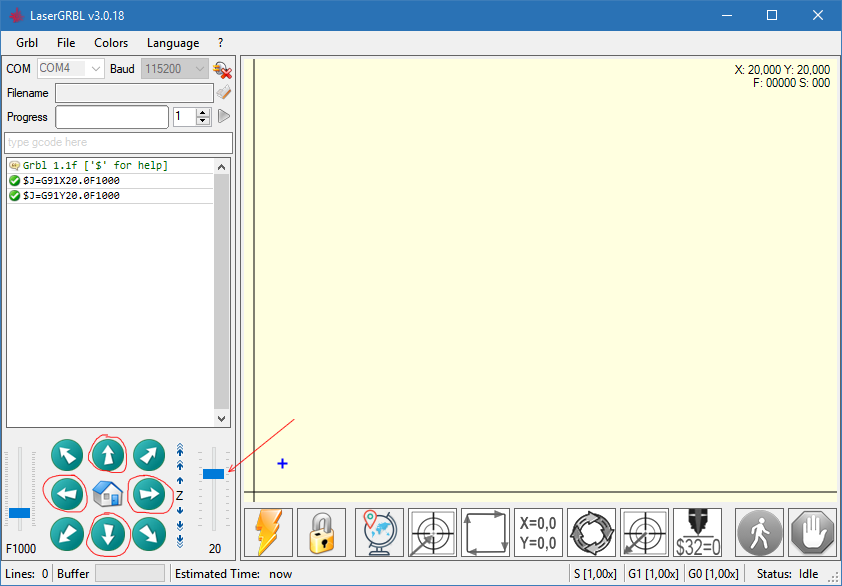Image resolution: width=842 pixels, height=586 pixels.
Task: Jog left with the west arrow button
Action: pos(67,494)
